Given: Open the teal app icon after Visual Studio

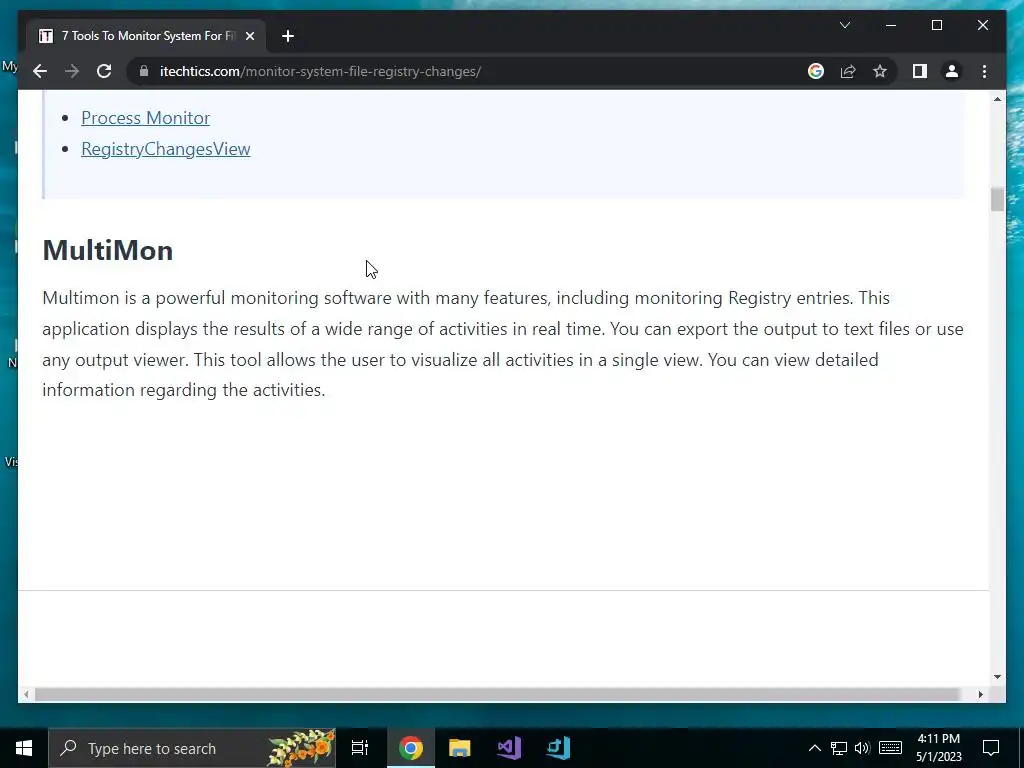Looking at the screenshot, I should point(558,748).
